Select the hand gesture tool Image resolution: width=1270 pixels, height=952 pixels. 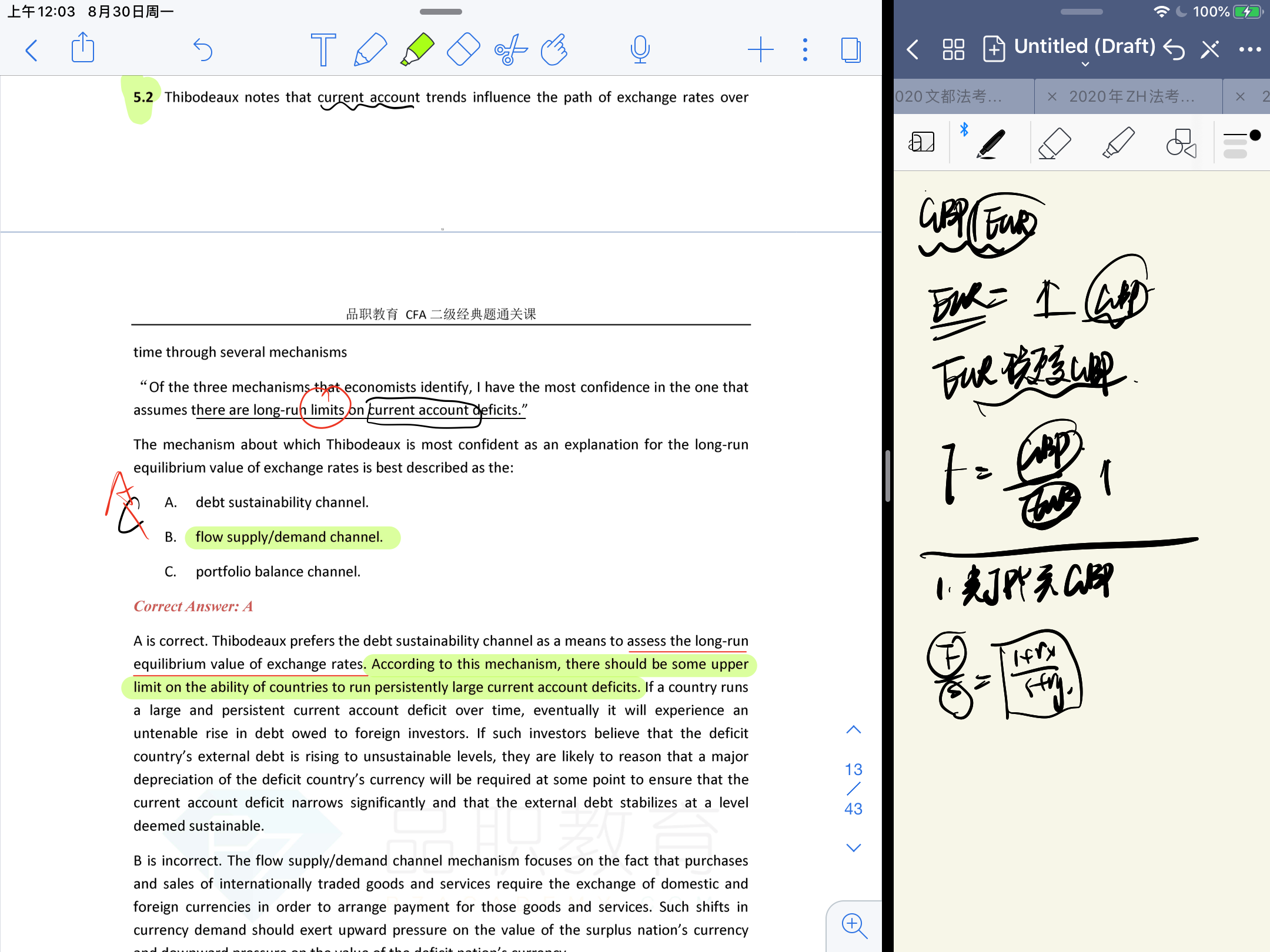pyautogui.click(x=554, y=50)
